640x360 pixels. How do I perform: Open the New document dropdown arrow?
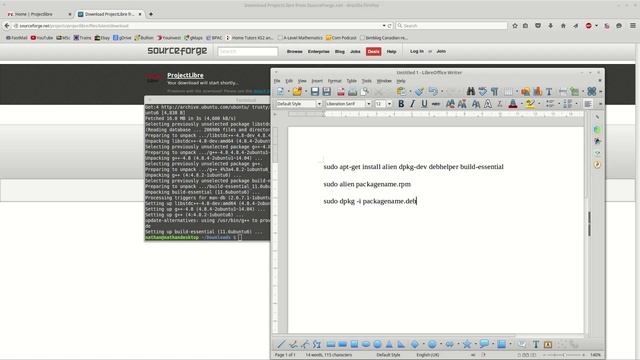click(288, 91)
